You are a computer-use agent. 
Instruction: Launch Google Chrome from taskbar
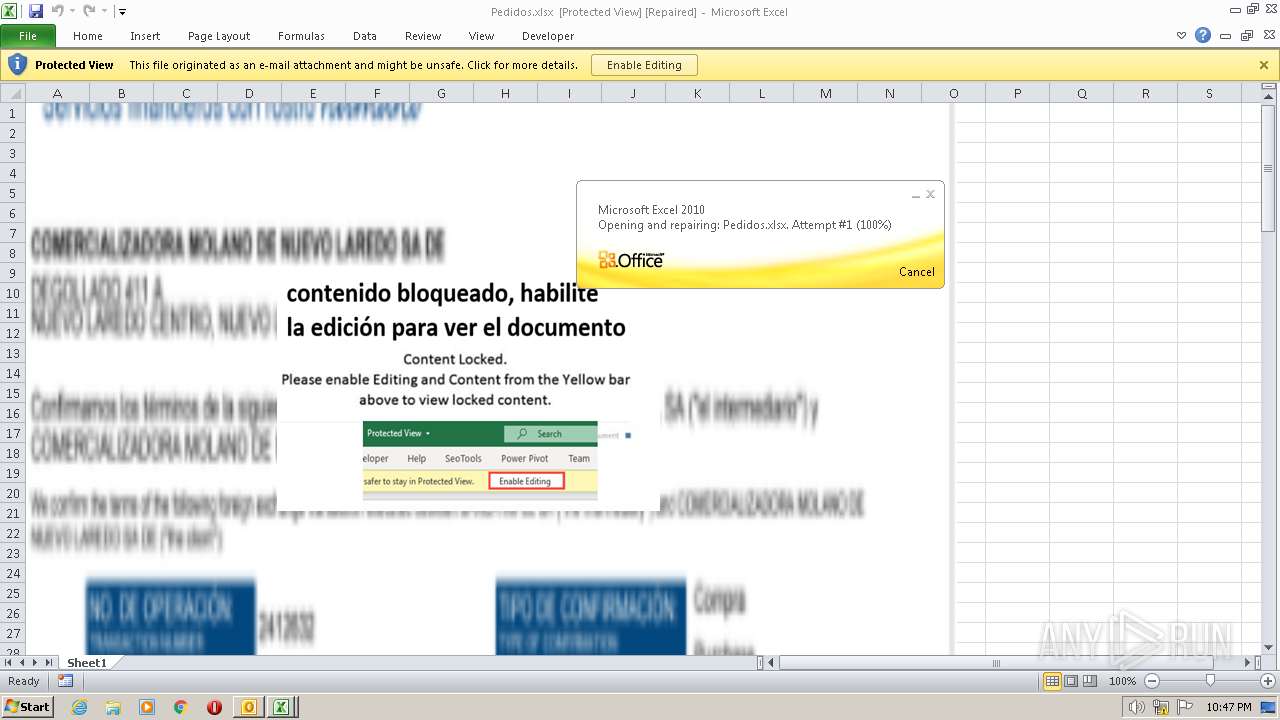coord(181,707)
